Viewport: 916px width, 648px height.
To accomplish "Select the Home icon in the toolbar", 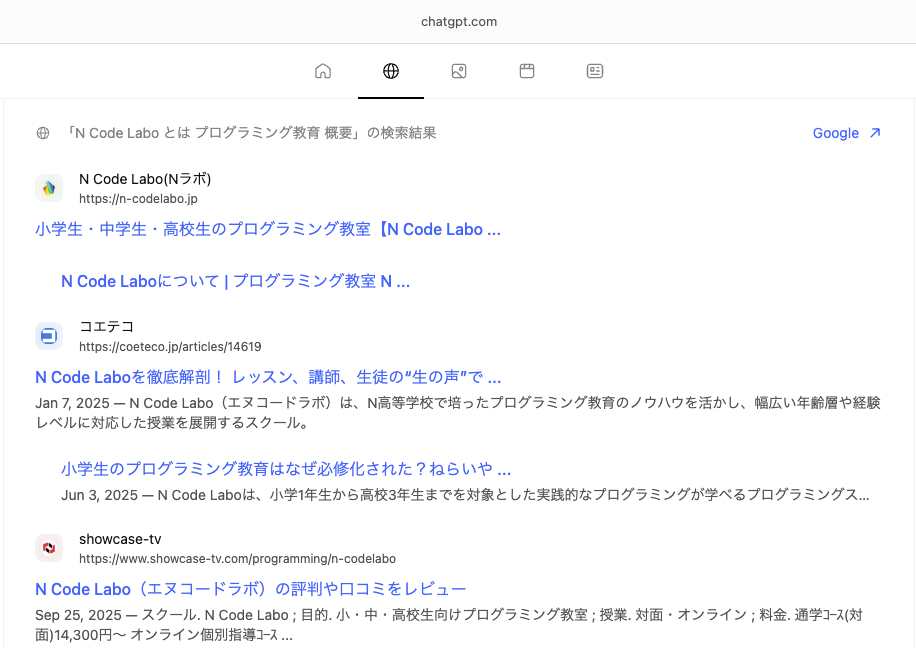I will click(322, 71).
